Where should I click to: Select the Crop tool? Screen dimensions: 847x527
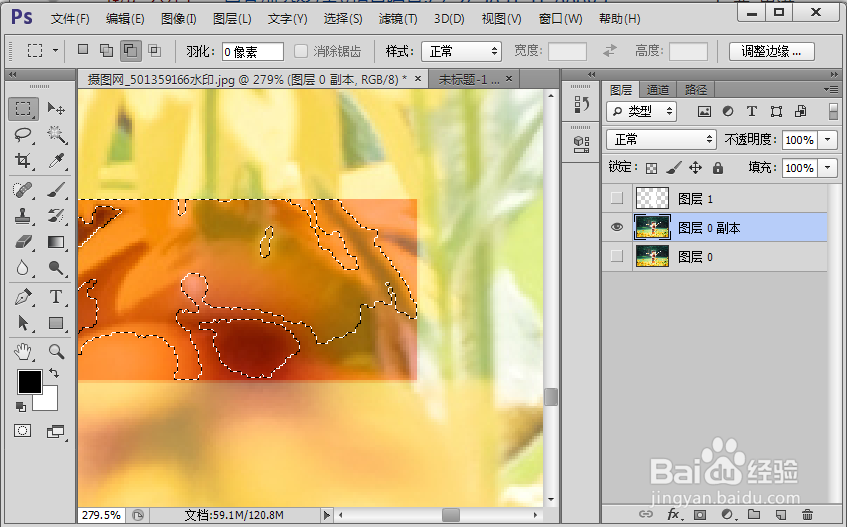click(23, 160)
